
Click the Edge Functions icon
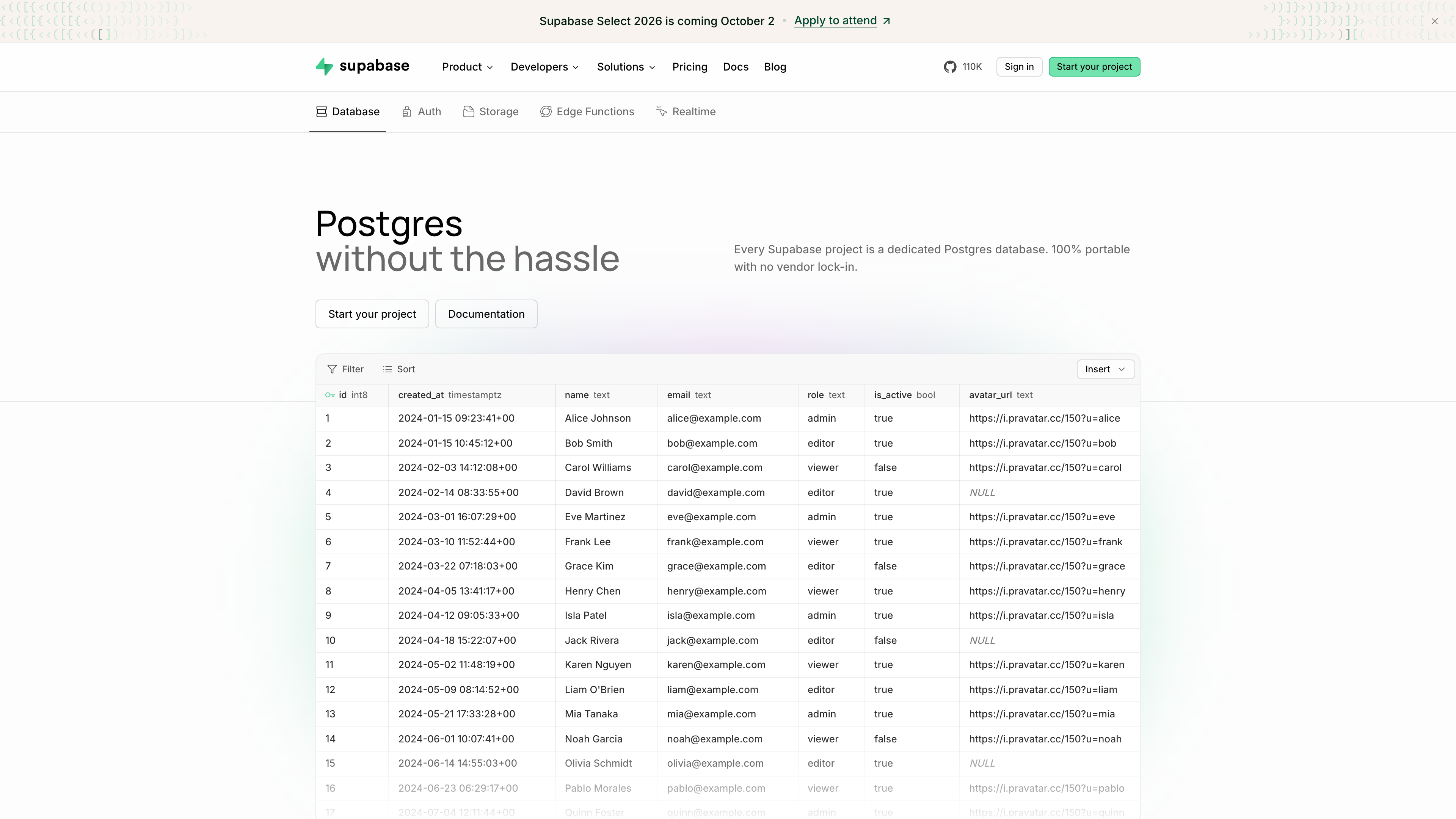pyautogui.click(x=546, y=111)
